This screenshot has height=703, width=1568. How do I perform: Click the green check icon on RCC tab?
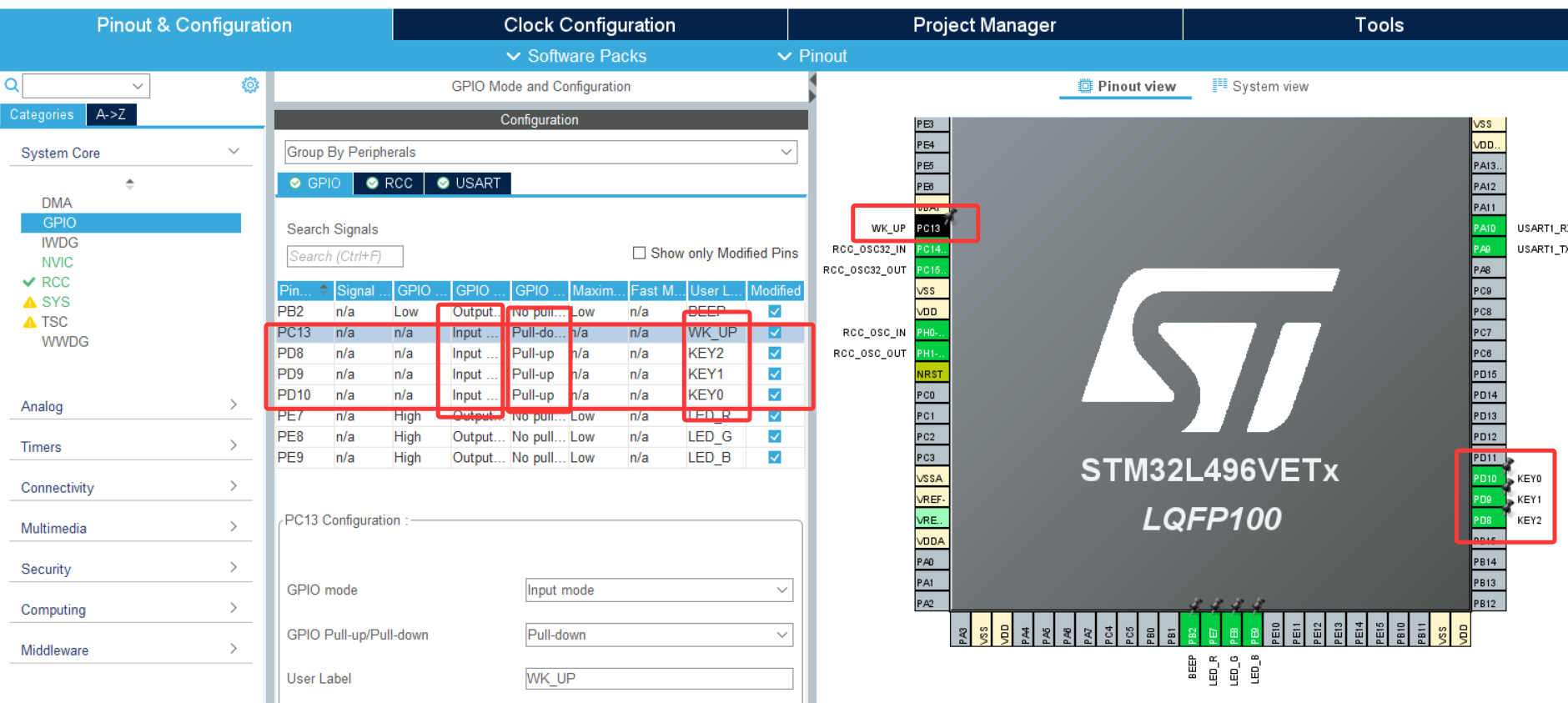pyautogui.click(x=373, y=183)
